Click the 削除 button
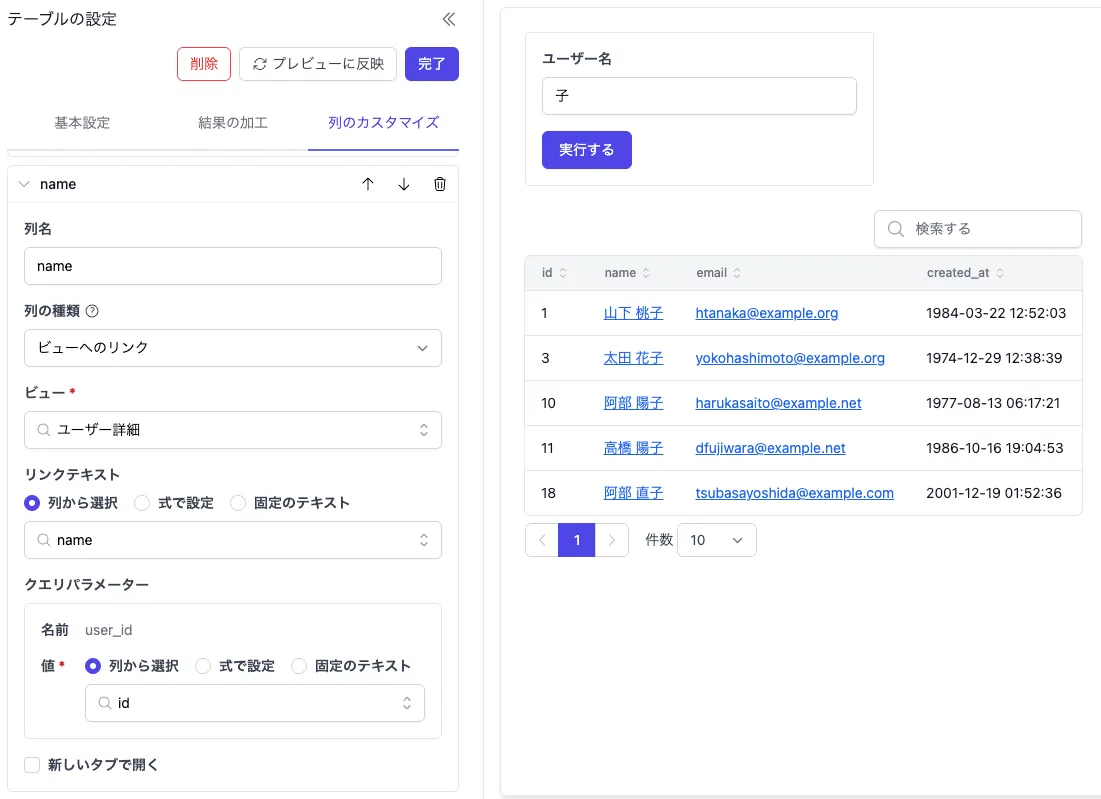 pos(204,64)
